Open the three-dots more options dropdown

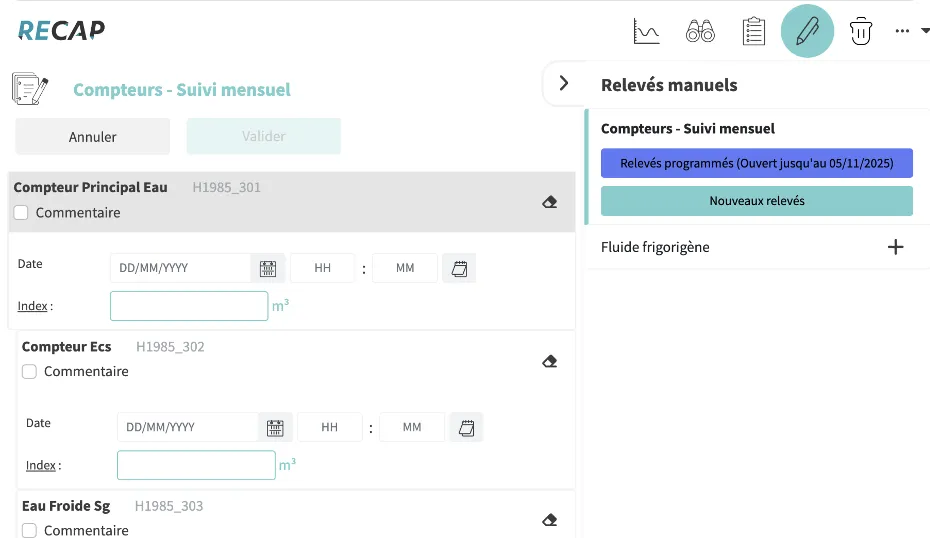point(910,32)
